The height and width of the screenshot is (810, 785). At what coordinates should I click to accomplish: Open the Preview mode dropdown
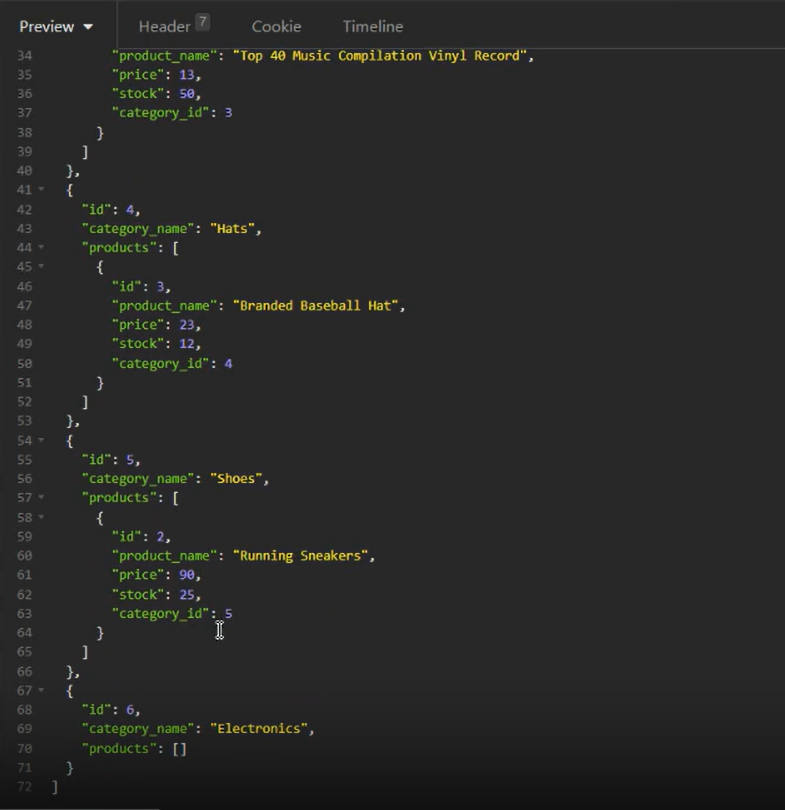pyautogui.click(x=56, y=26)
